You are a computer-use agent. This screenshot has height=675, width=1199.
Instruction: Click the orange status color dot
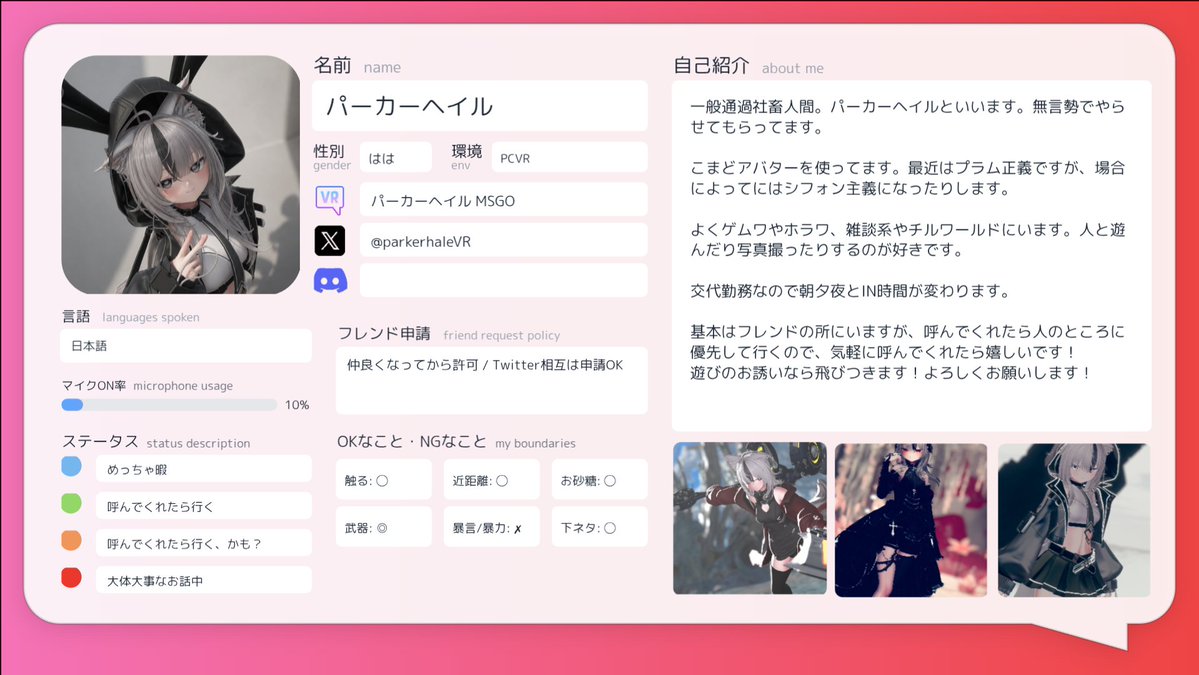(x=71, y=540)
